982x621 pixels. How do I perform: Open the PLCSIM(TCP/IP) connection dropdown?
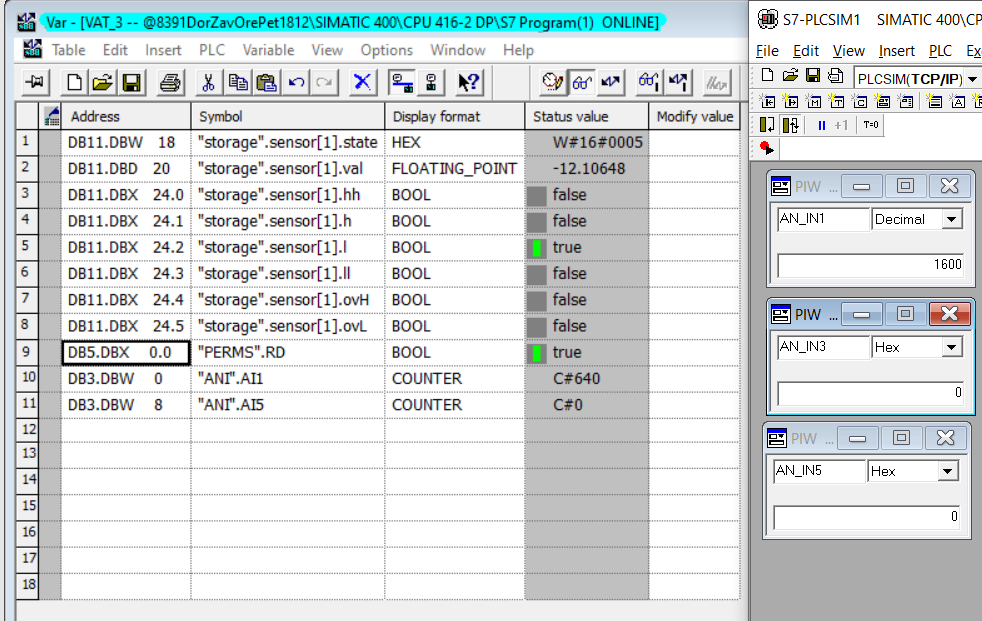(972, 79)
